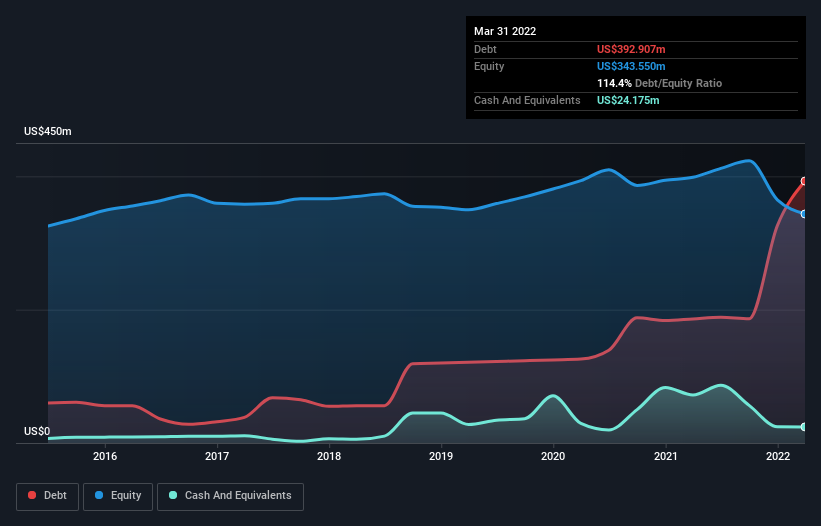This screenshot has height=526, width=821.
Task: Click the US$0 y-axis label
Action: tap(37, 431)
